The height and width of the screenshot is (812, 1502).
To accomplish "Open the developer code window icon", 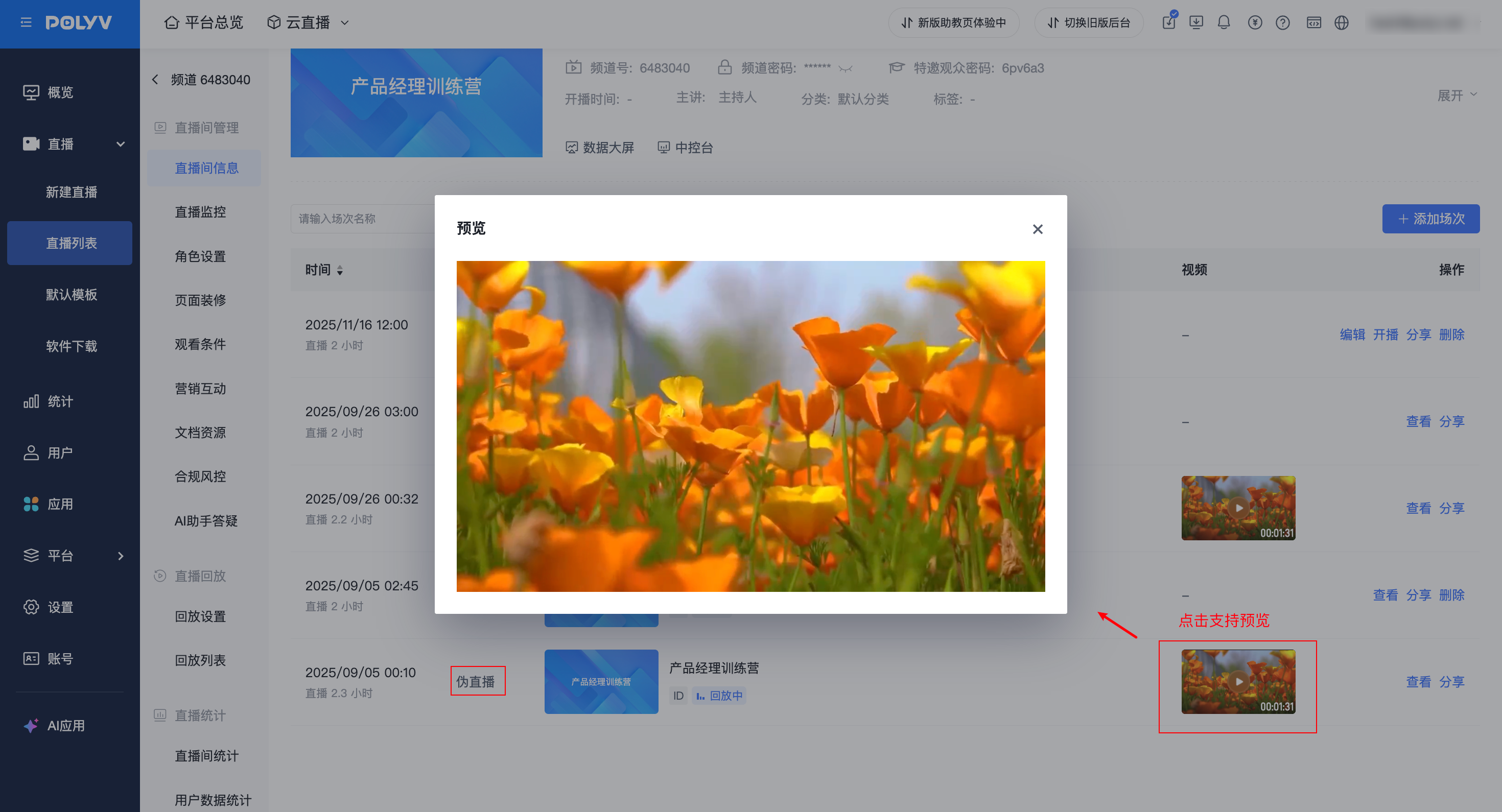I will pyautogui.click(x=1313, y=22).
